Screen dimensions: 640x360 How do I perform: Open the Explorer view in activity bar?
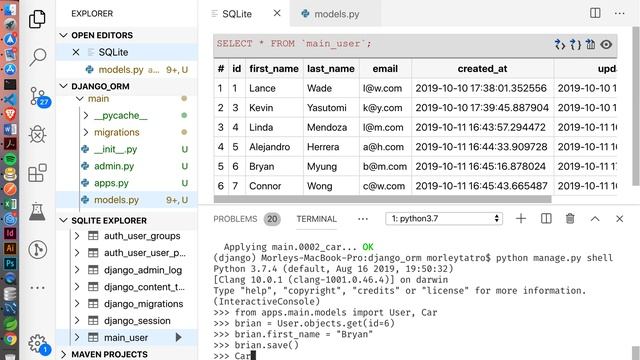pyautogui.click(x=37, y=19)
